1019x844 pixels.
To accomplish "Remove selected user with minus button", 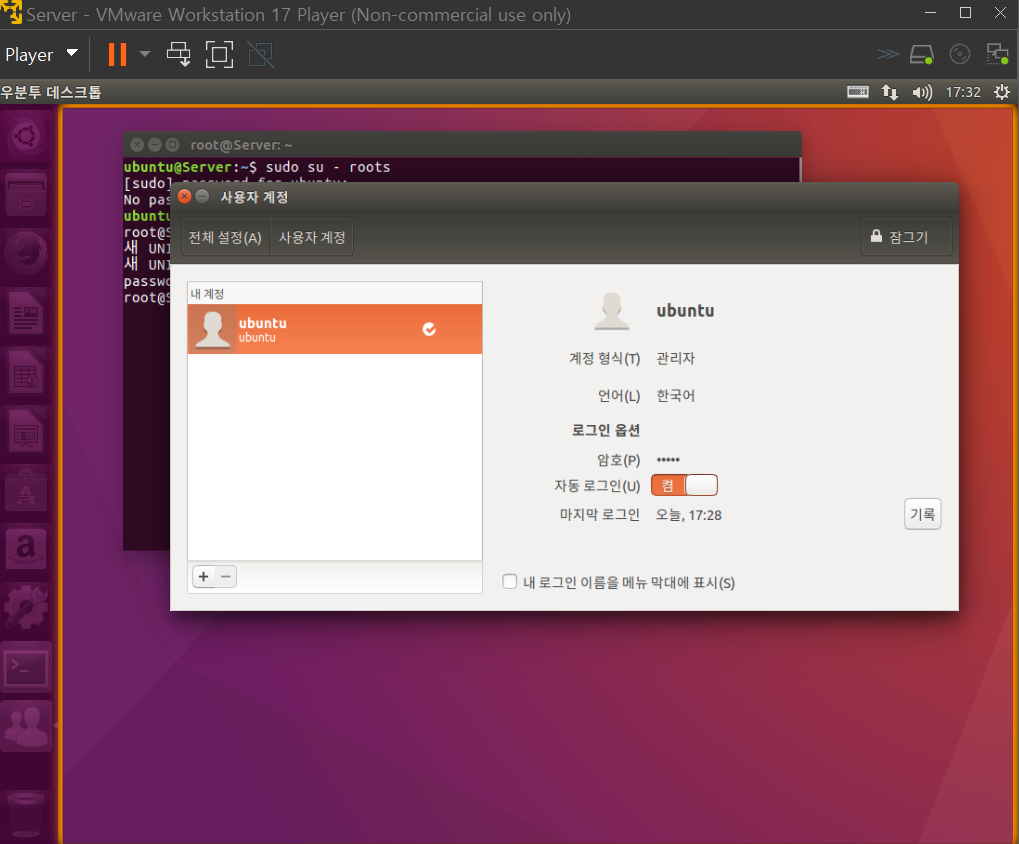I will point(226,576).
